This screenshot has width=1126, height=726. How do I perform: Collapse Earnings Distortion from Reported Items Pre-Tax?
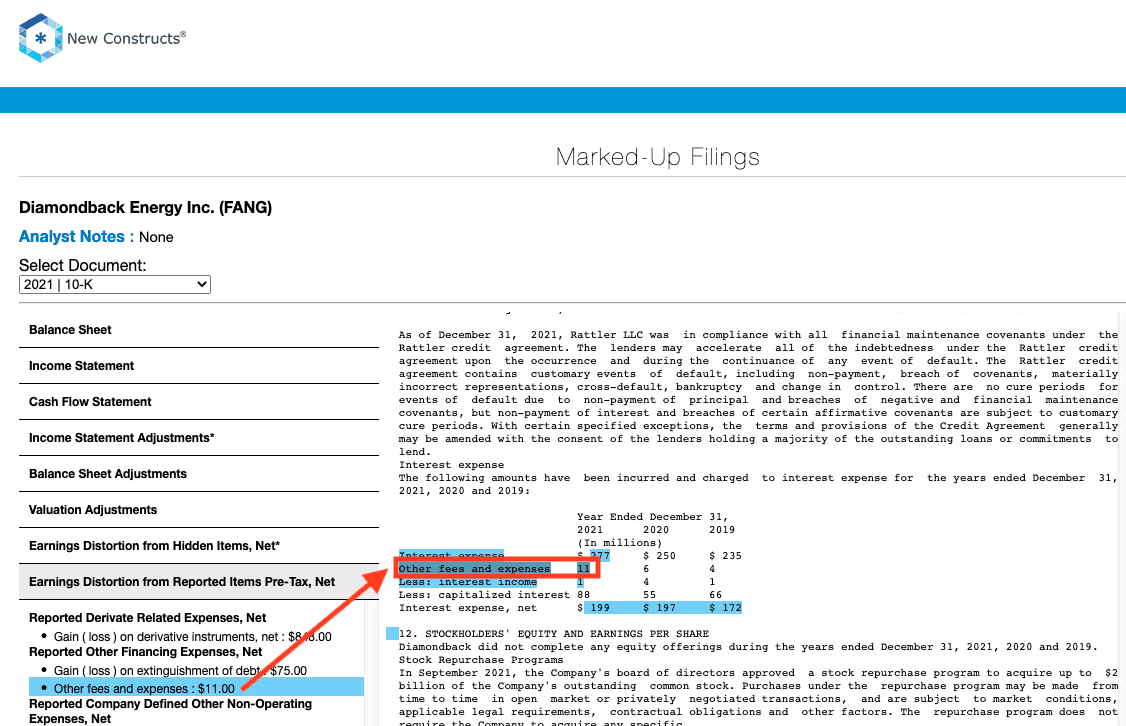pyautogui.click(x=199, y=582)
